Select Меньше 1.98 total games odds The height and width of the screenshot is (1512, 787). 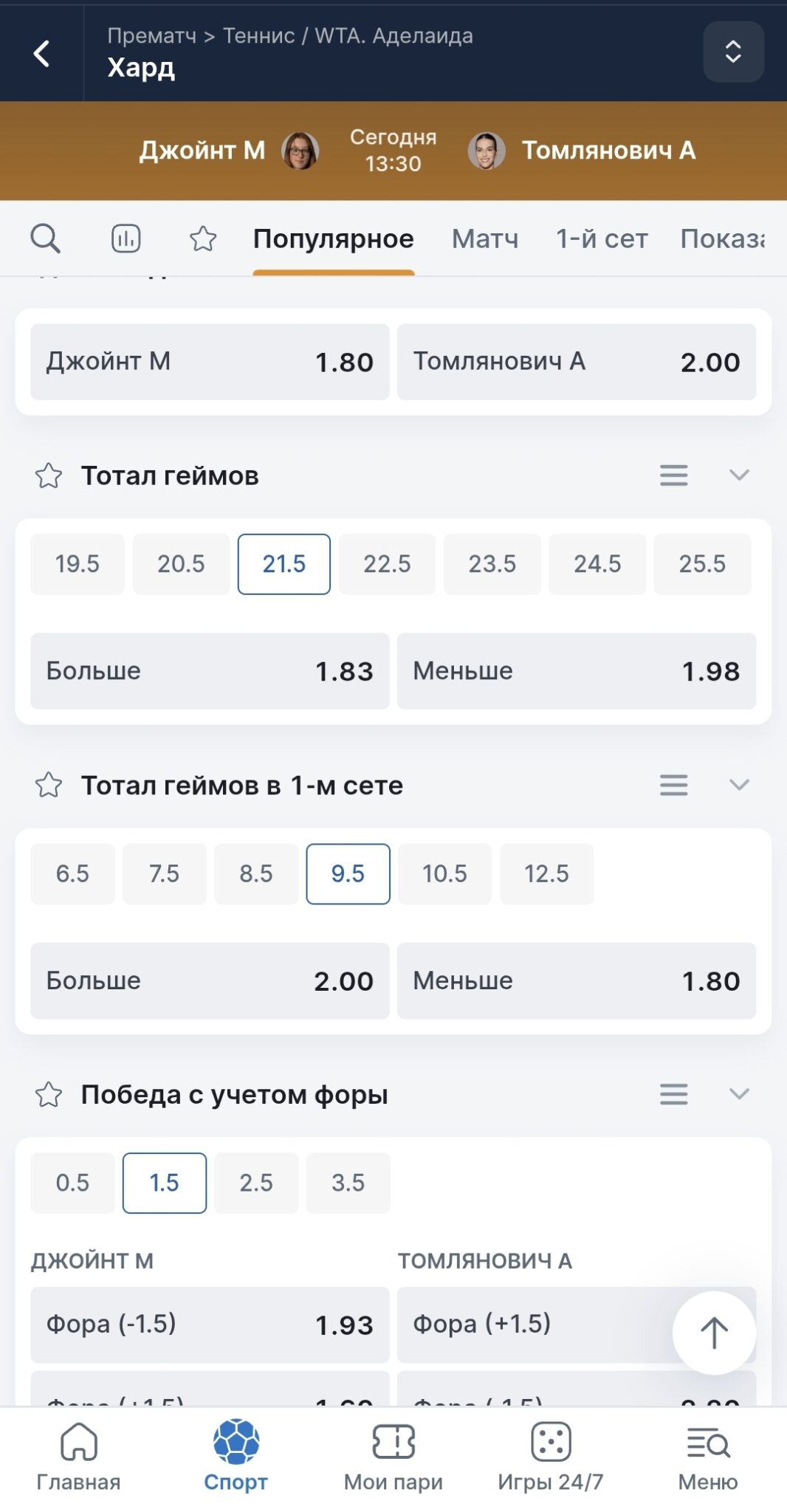576,671
